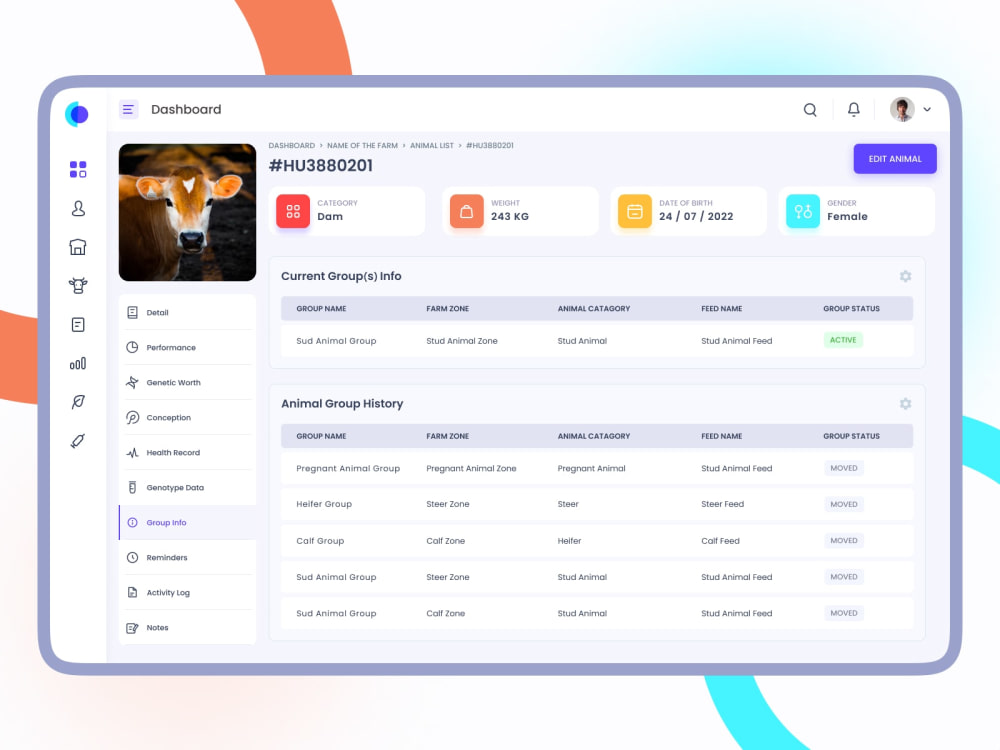This screenshot has width=1000, height=750.
Task: Open the Health Record menu item
Action: pyautogui.click(x=188, y=453)
